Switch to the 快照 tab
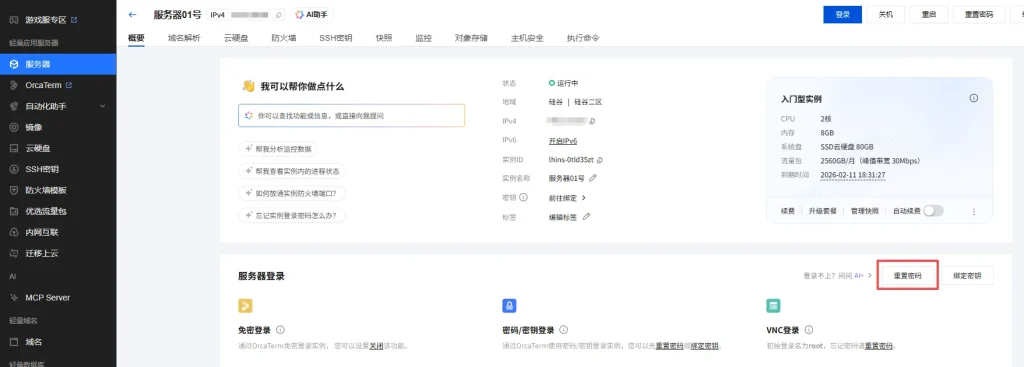This screenshot has width=1024, height=367. click(384, 38)
